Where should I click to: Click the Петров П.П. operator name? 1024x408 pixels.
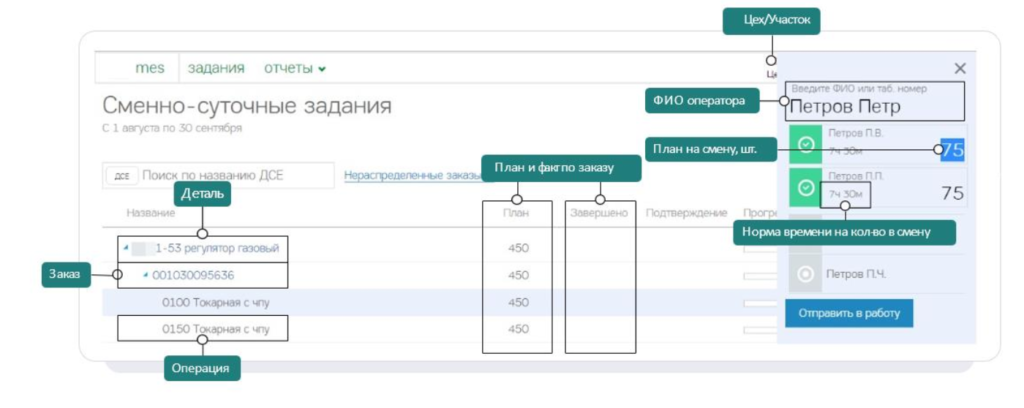pyautogui.click(x=856, y=176)
